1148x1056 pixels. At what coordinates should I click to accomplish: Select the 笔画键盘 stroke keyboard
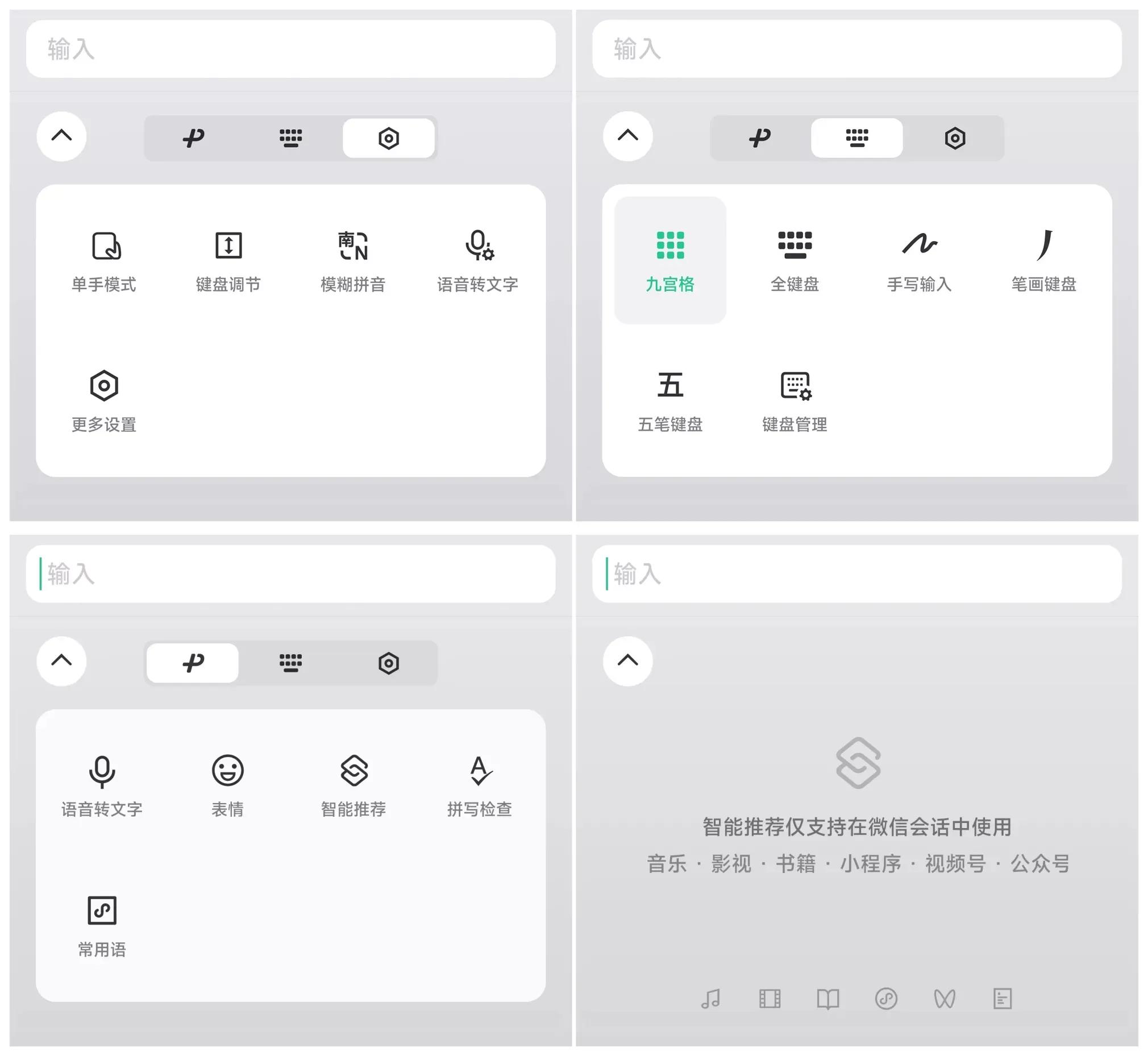1043,260
